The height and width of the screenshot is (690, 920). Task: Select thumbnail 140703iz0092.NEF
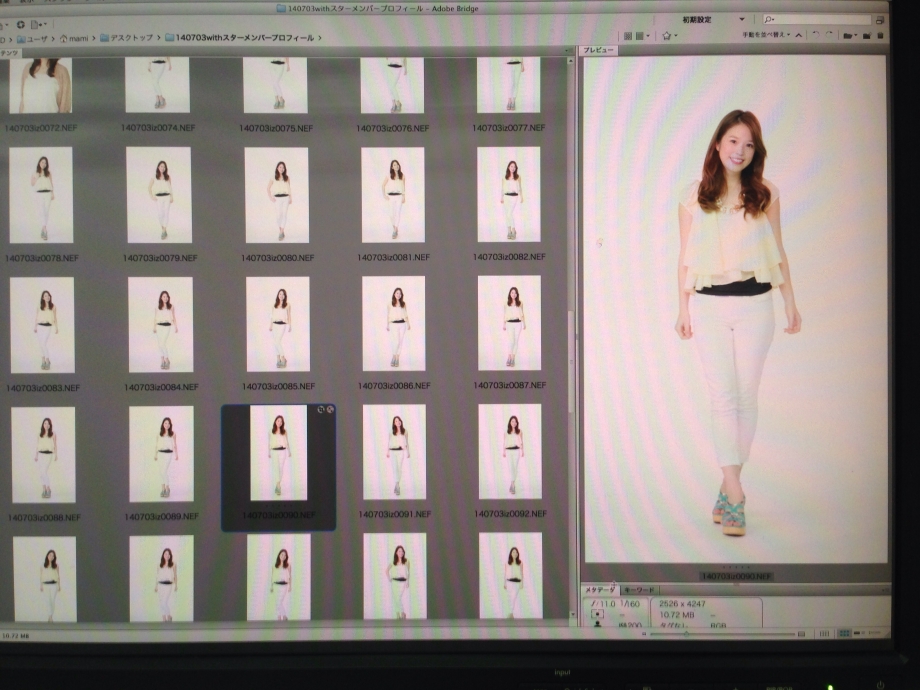[510, 451]
